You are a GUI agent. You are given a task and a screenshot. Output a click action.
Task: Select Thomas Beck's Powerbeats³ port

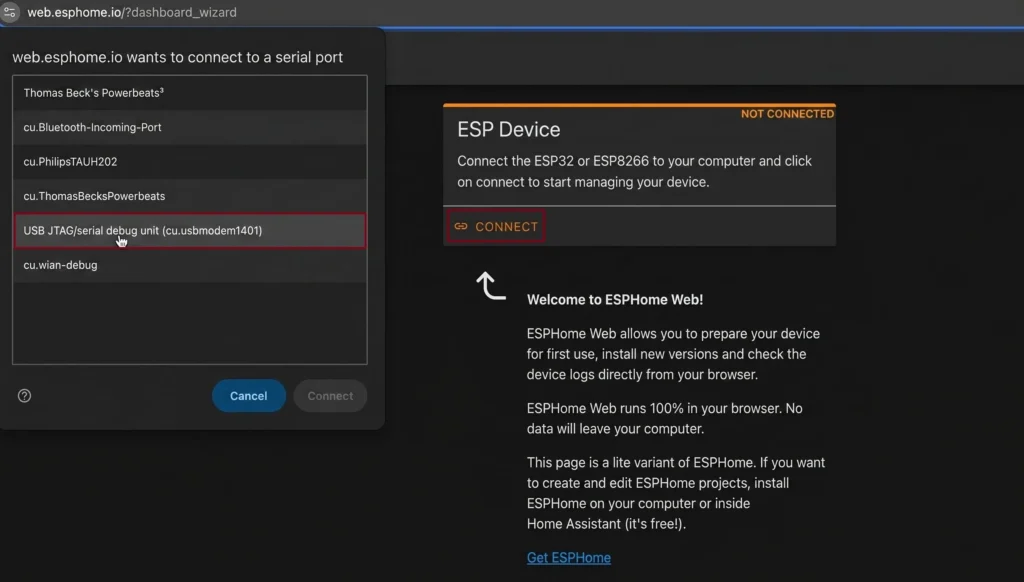click(189, 93)
